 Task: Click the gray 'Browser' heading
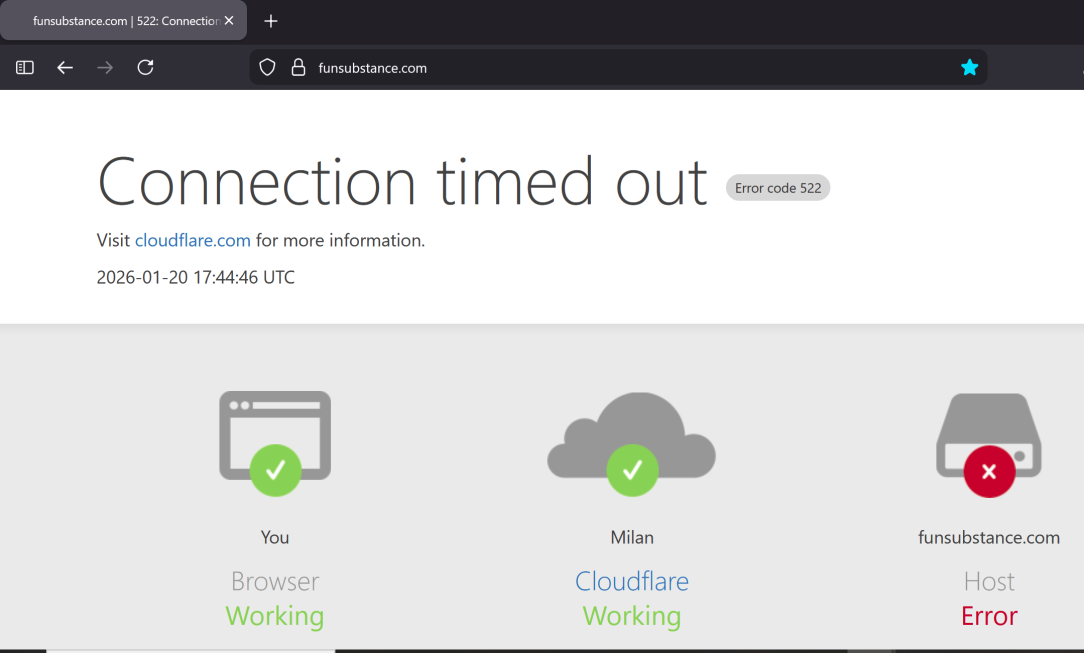[275, 582]
